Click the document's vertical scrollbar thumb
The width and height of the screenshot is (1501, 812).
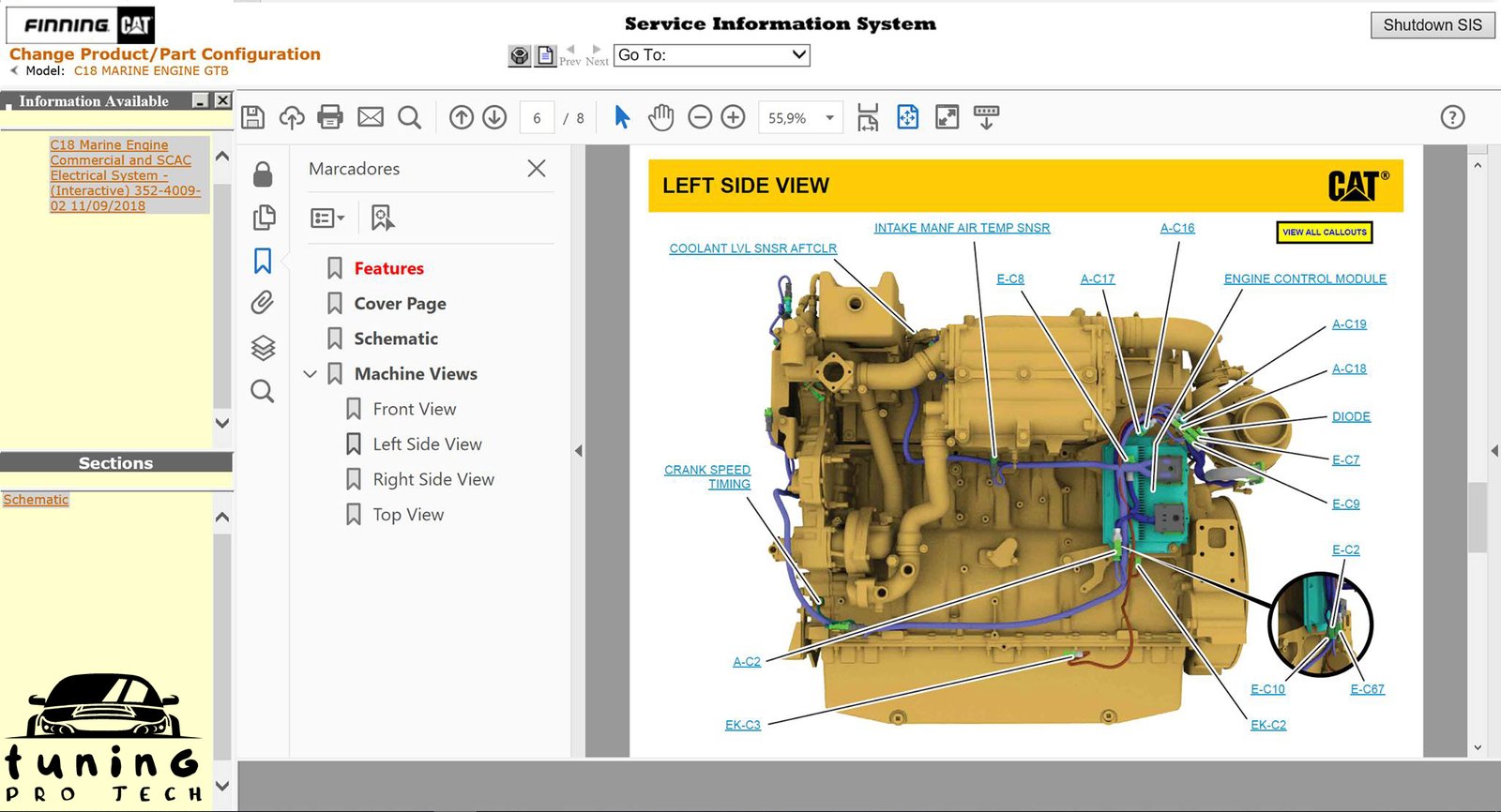pos(1478,516)
